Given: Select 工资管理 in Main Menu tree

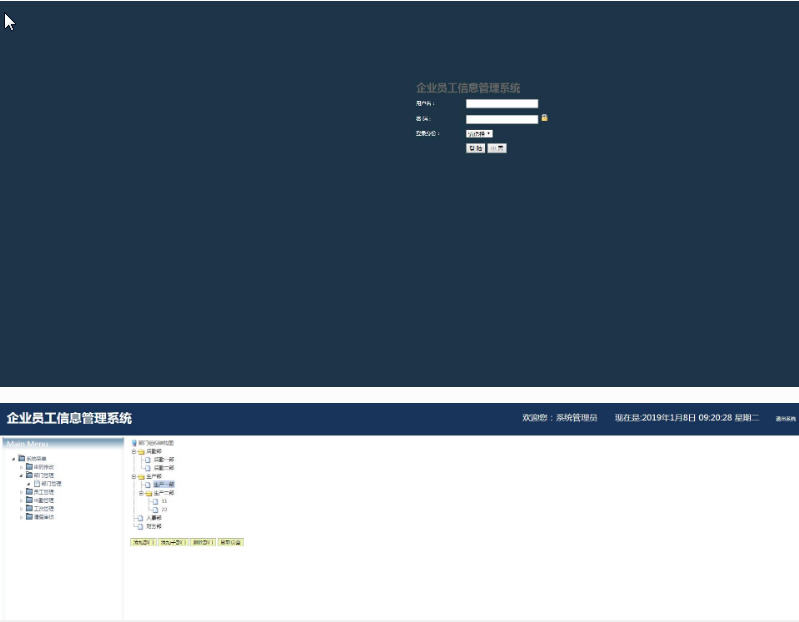Looking at the screenshot, I should pyautogui.click(x=44, y=508).
